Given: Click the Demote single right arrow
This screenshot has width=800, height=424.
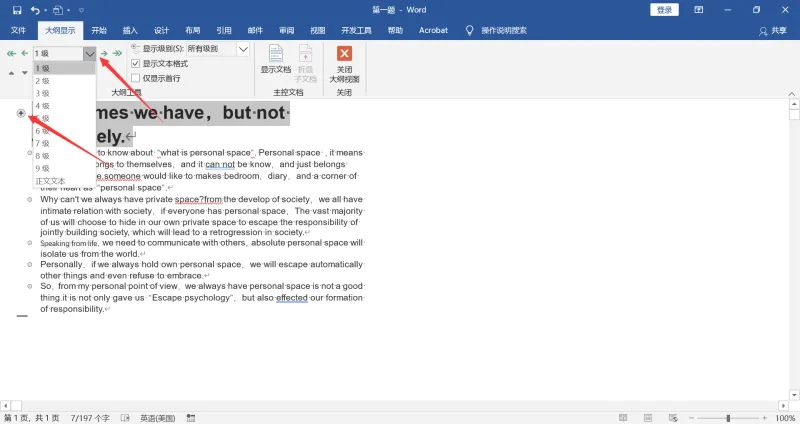Looking at the screenshot, I should click(x=104, y=53).
